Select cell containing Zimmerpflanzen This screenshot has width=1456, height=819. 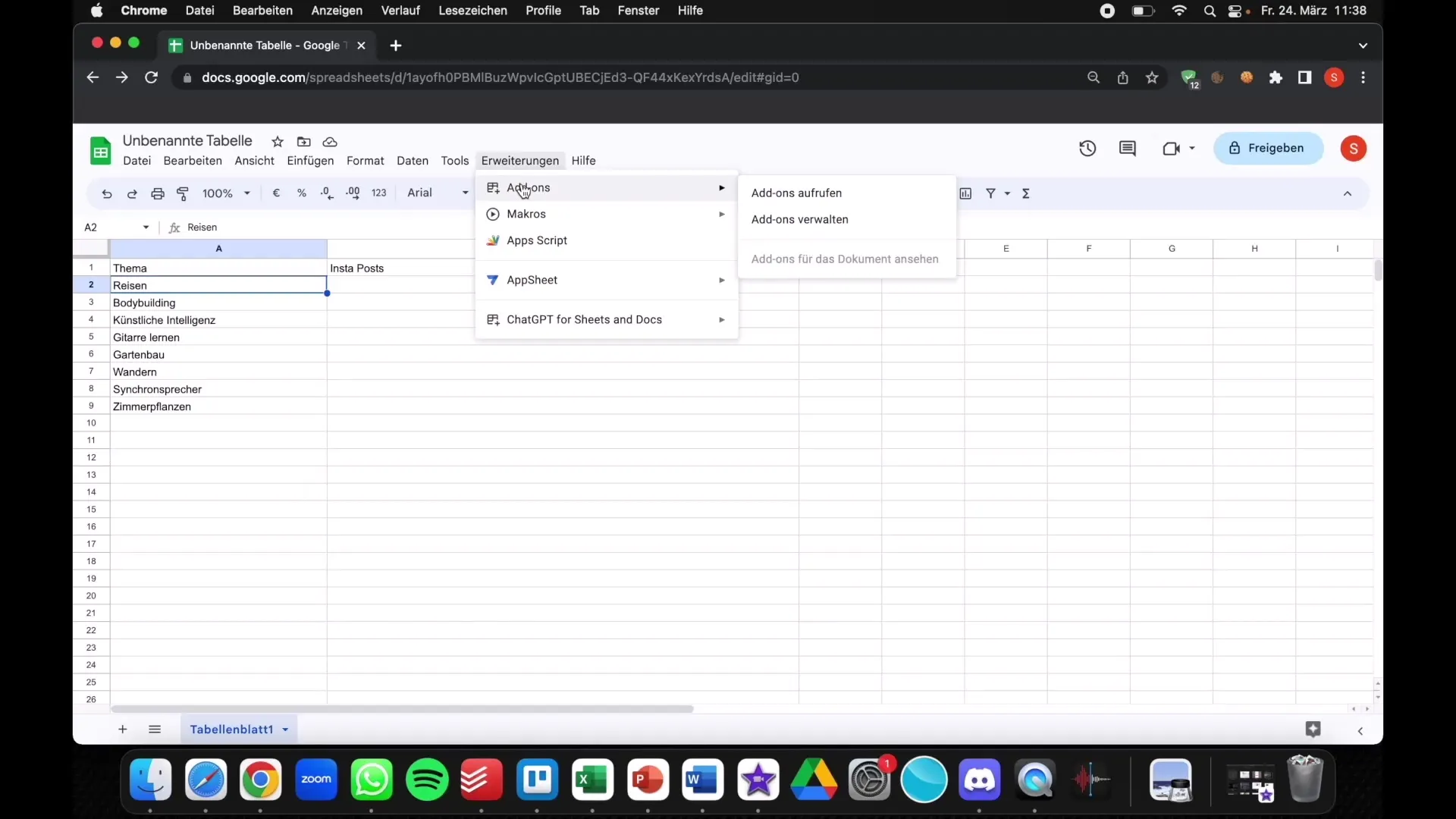point(218,407)
